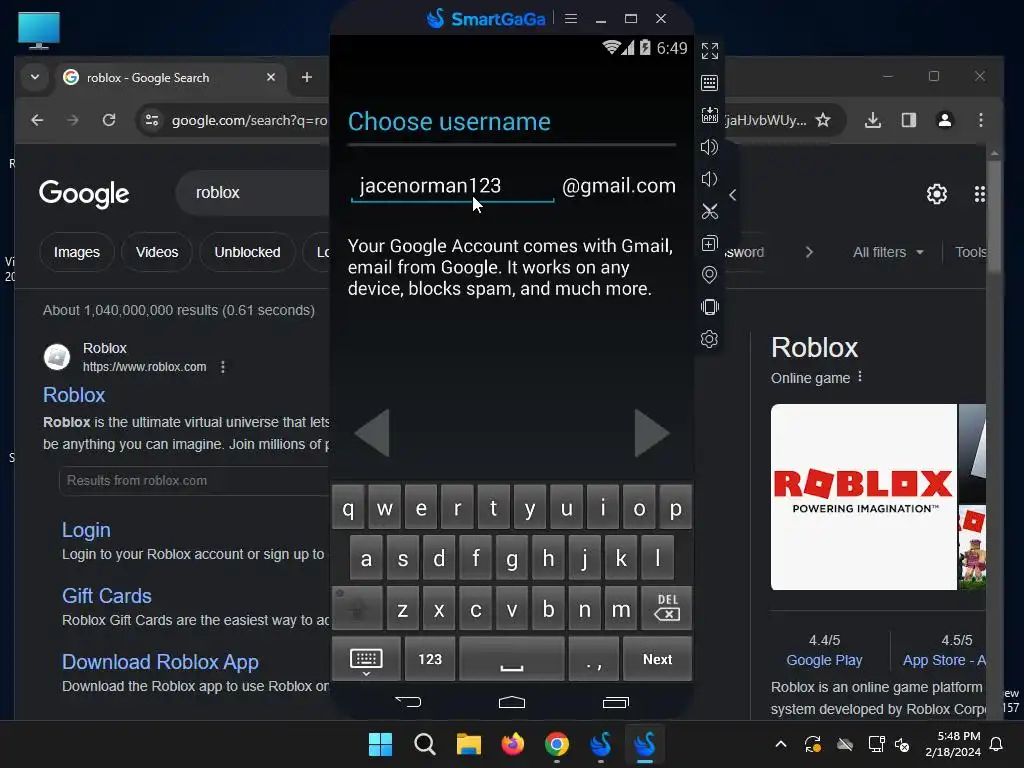
Task: Toggle Chrome side panel icon
Action: point(908,120)
